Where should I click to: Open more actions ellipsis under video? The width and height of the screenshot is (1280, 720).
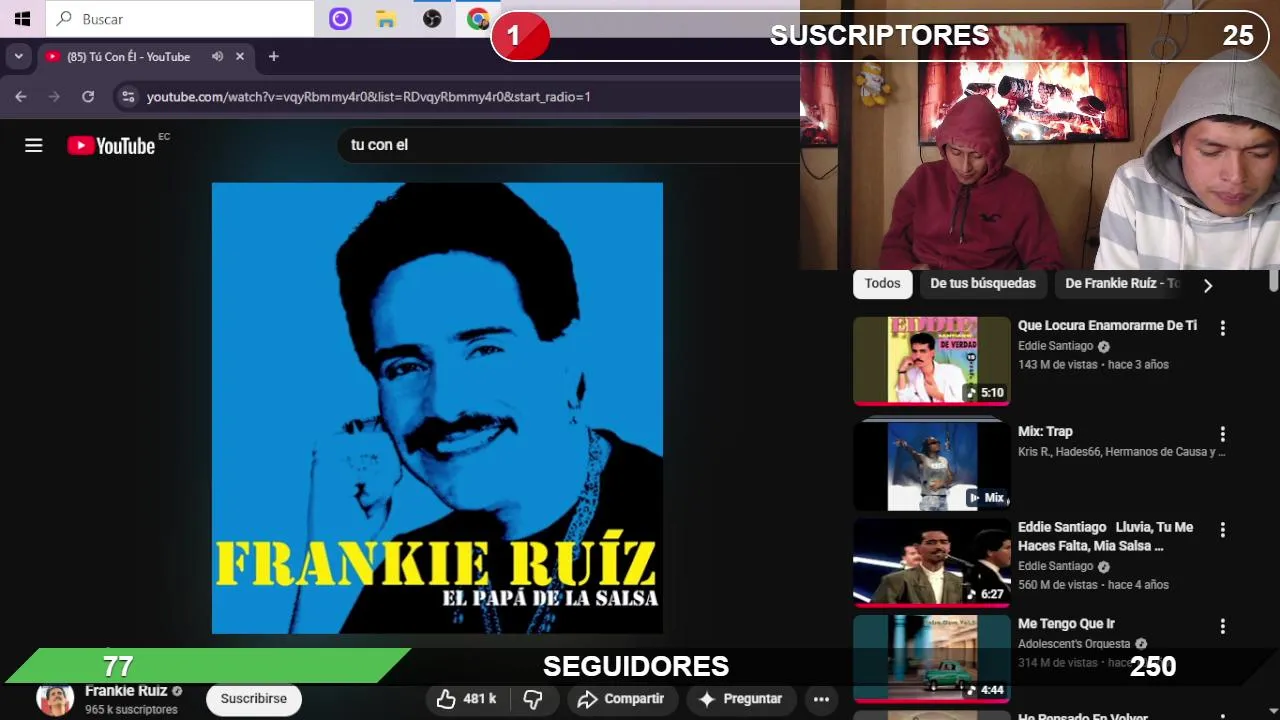pos(821,699)
